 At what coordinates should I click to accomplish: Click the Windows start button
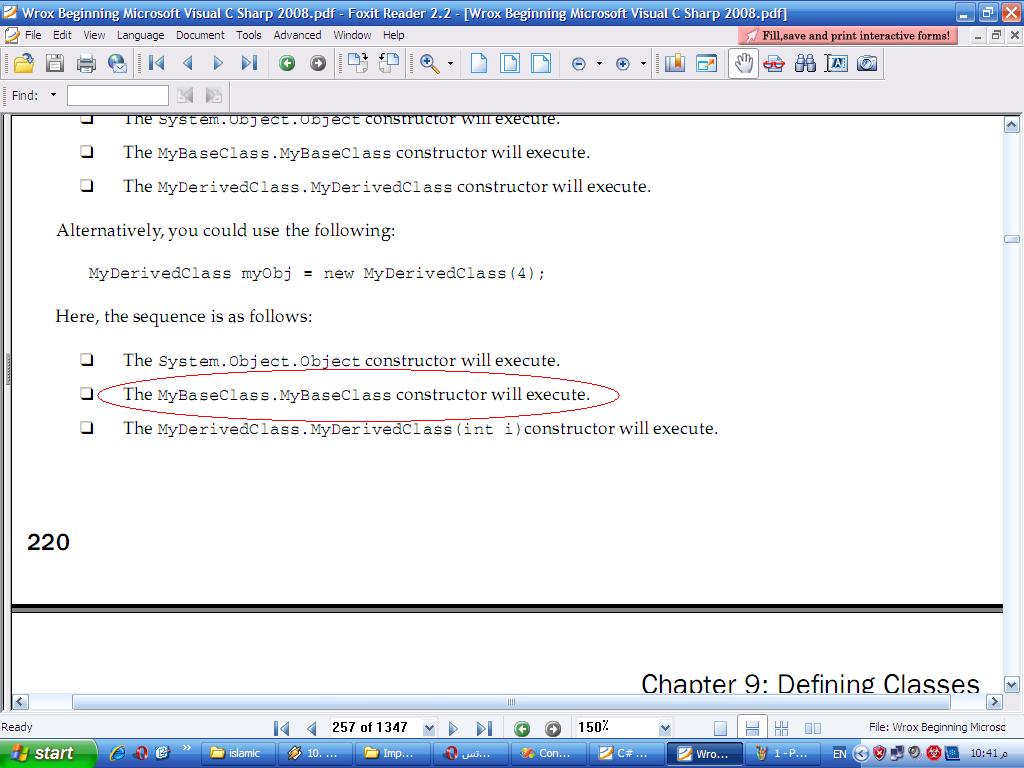(x=47, y=753)
